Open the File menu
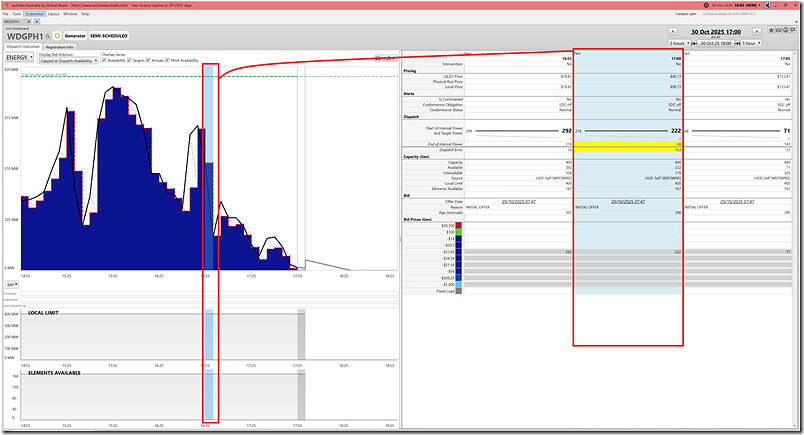Image resolution: width=804 pixels, height=435 pixels. point(6,14)
